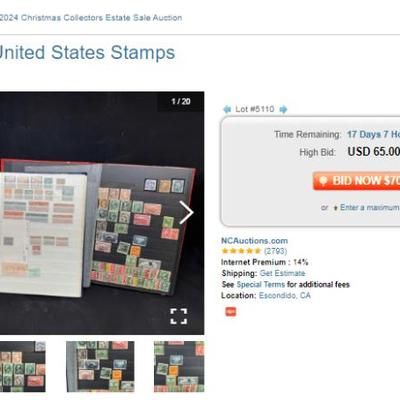Click the orange icon below Location

231,312
